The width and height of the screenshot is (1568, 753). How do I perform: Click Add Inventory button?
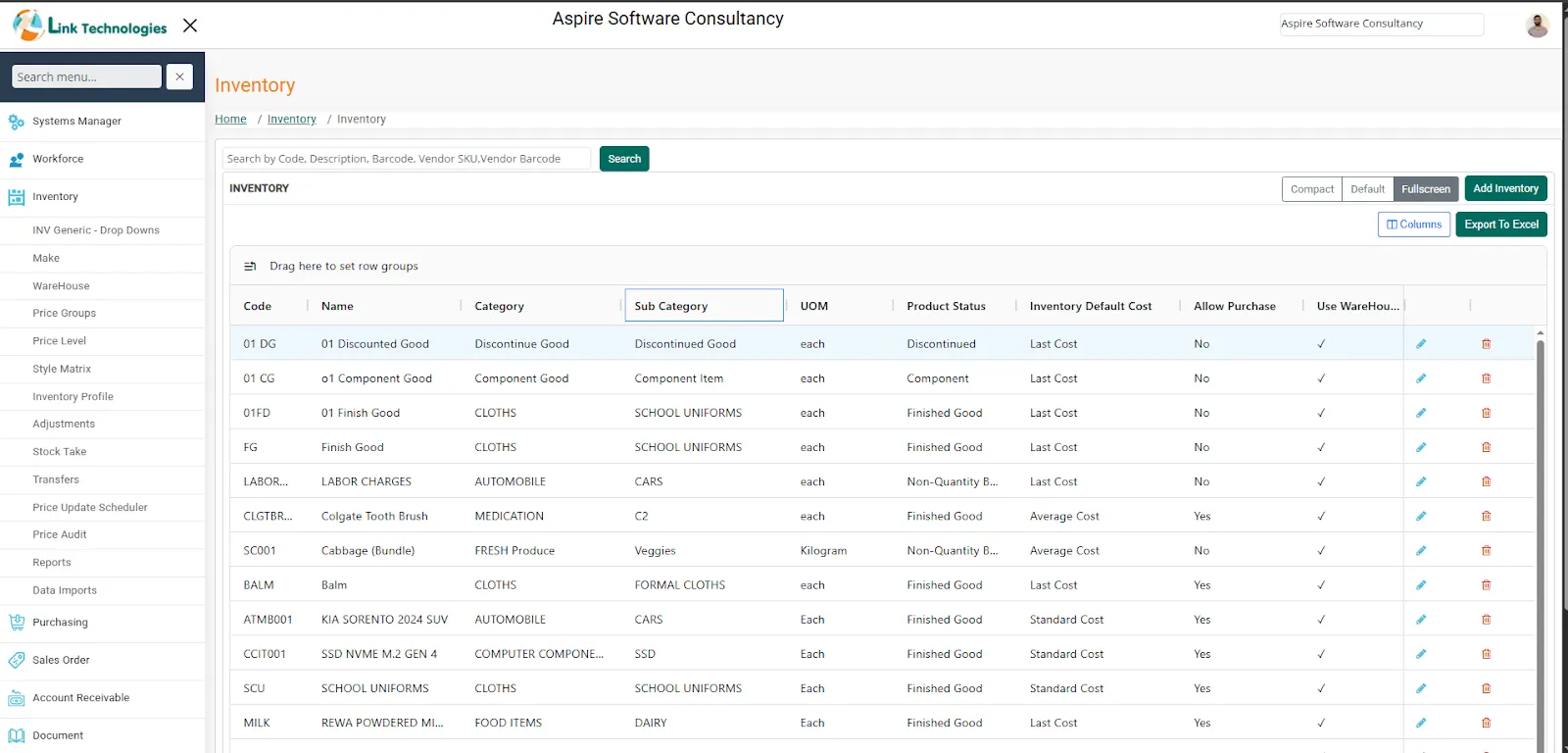tap(1505, 188)
